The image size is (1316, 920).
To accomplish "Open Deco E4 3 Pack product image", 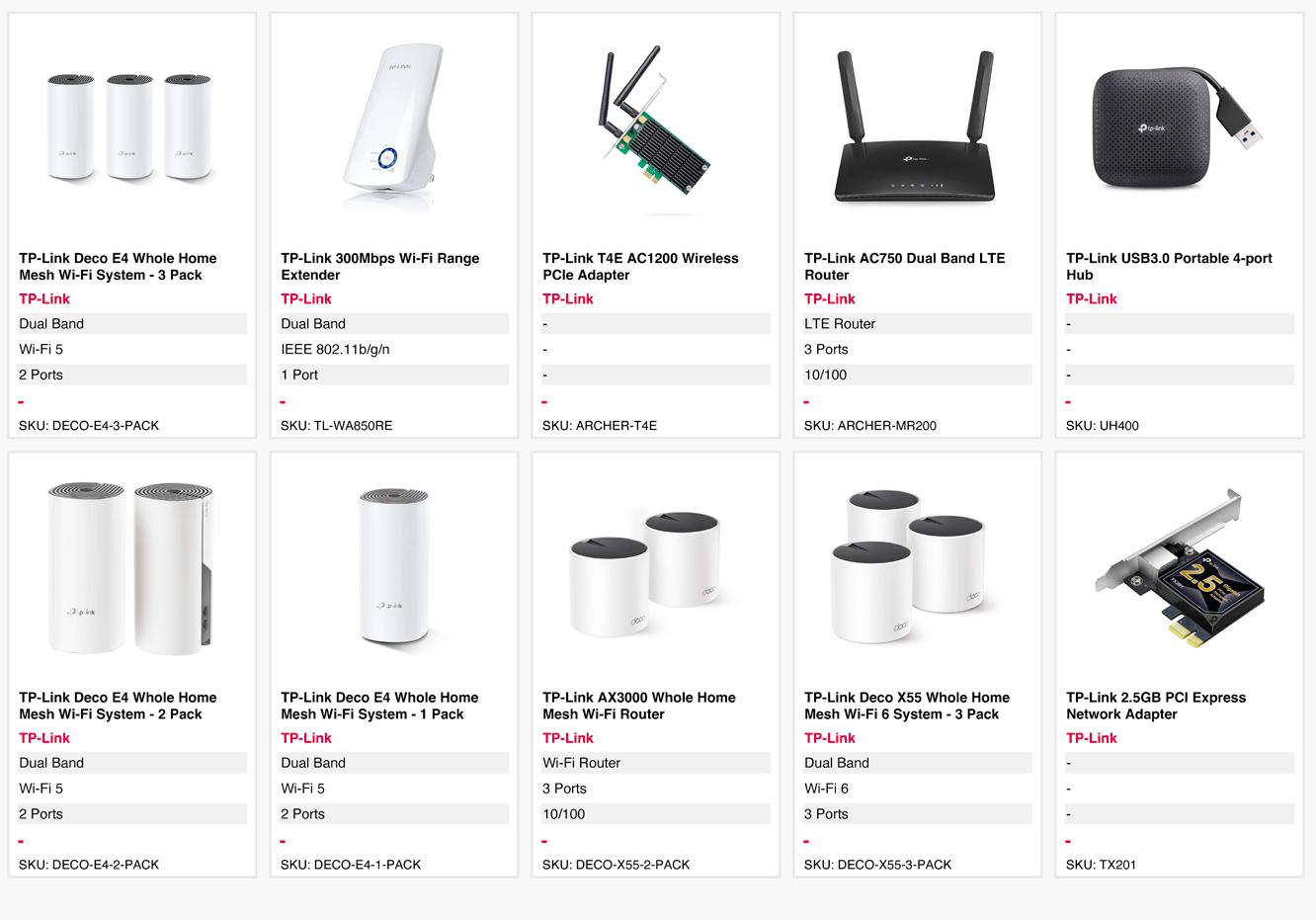I will click(131, 126).
